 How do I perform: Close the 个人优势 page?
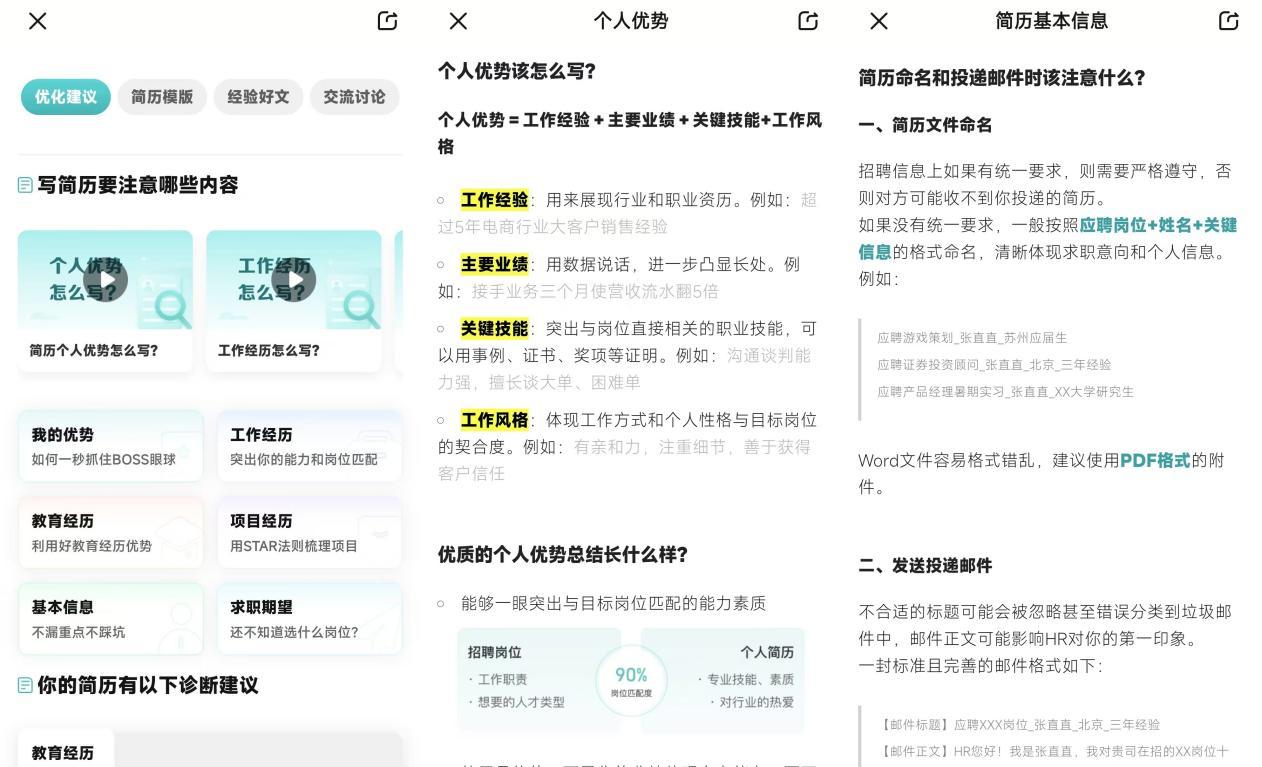pyautogui.click(x=458, y=21)
